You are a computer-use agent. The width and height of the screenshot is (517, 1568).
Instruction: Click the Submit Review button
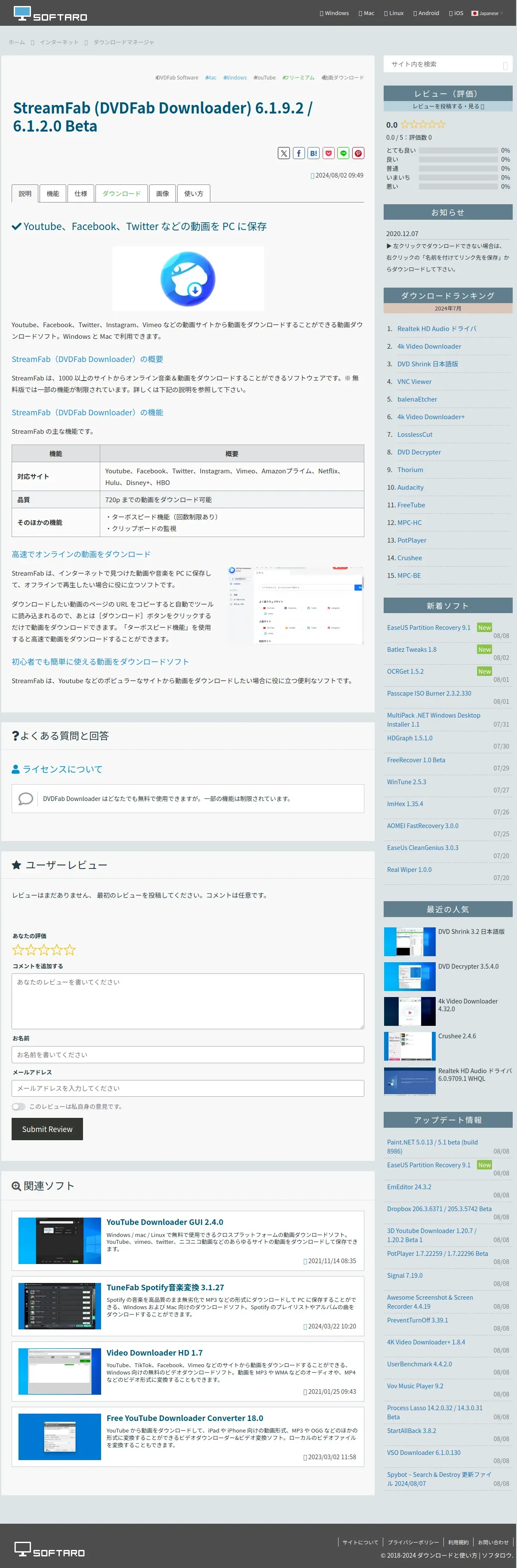[x=47, y=1129]
